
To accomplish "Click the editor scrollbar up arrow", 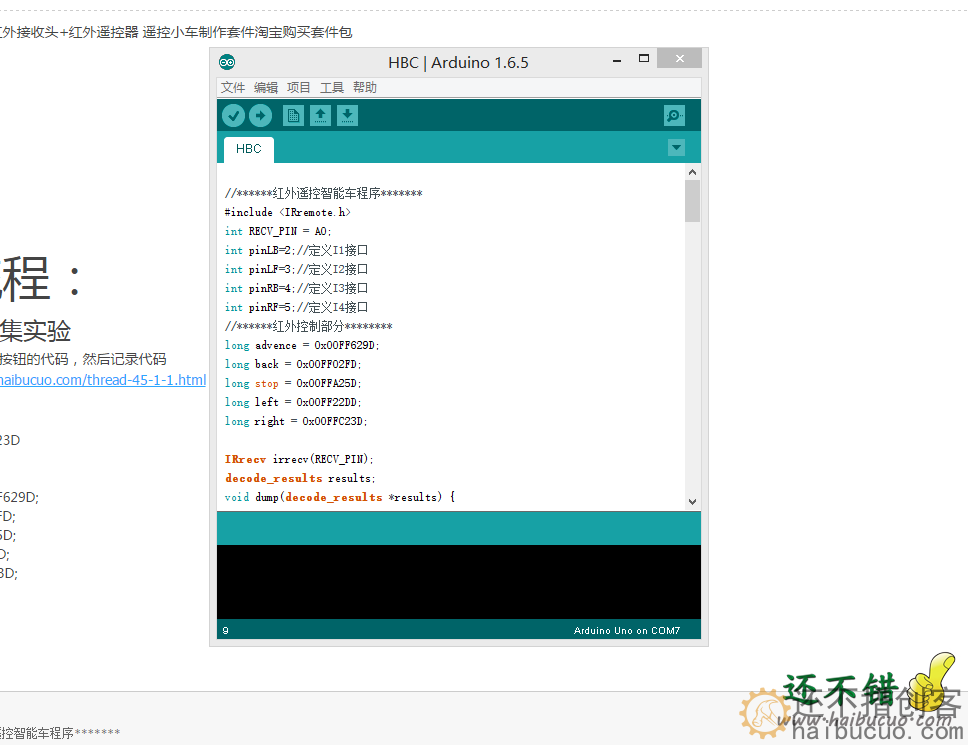I will [x=693, y=172].
